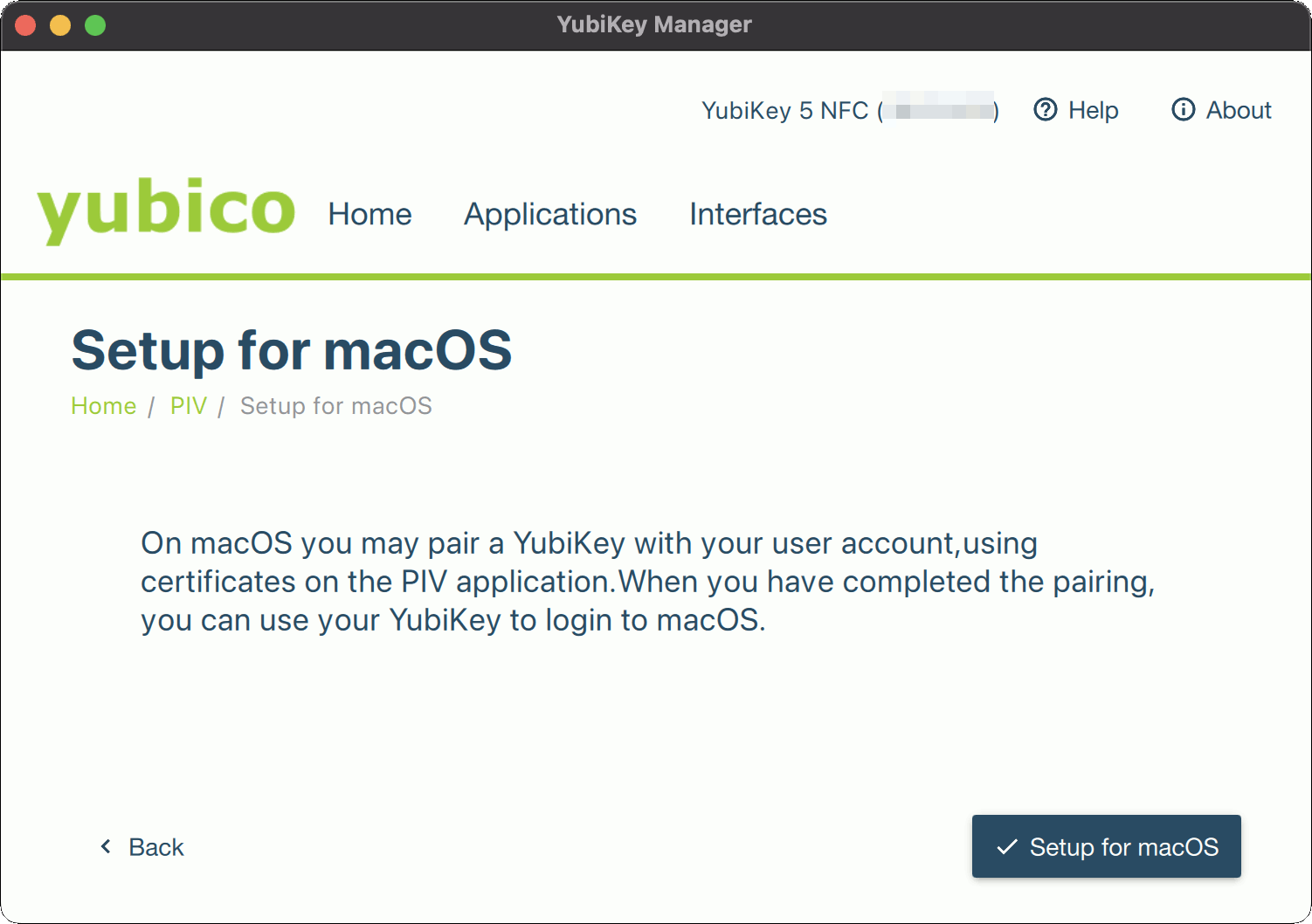
Task: Open the Help text link
Action: tap(1093, 110)
